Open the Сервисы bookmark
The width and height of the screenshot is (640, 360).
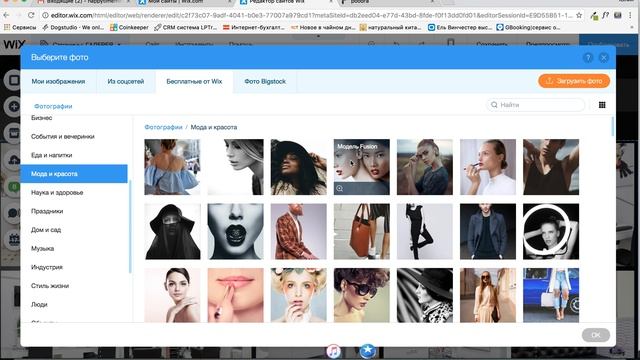20,27
